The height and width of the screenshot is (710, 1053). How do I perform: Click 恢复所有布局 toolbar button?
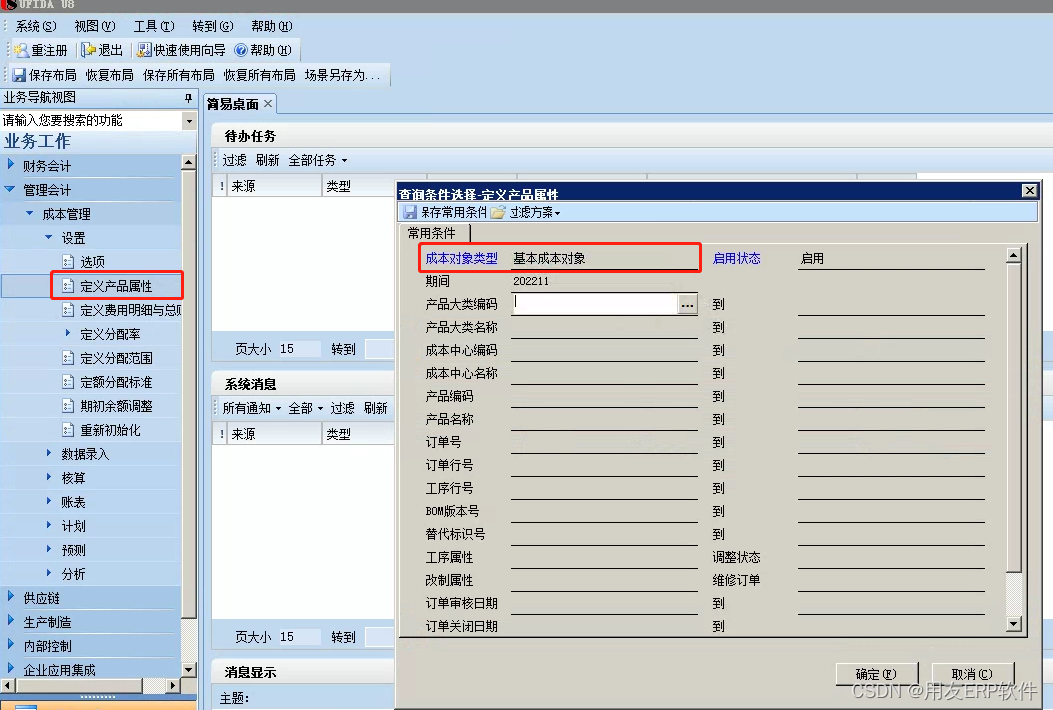click(x=259, y=75)
